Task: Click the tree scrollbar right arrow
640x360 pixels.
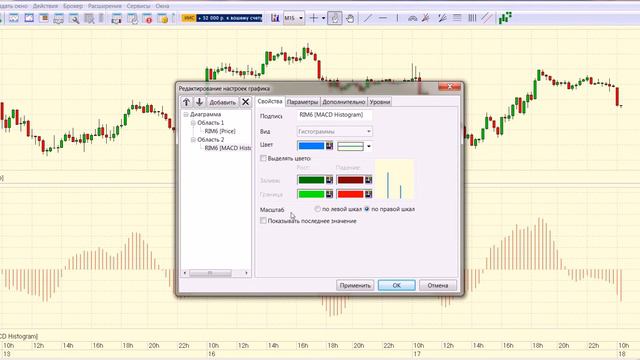Action: 246,273
